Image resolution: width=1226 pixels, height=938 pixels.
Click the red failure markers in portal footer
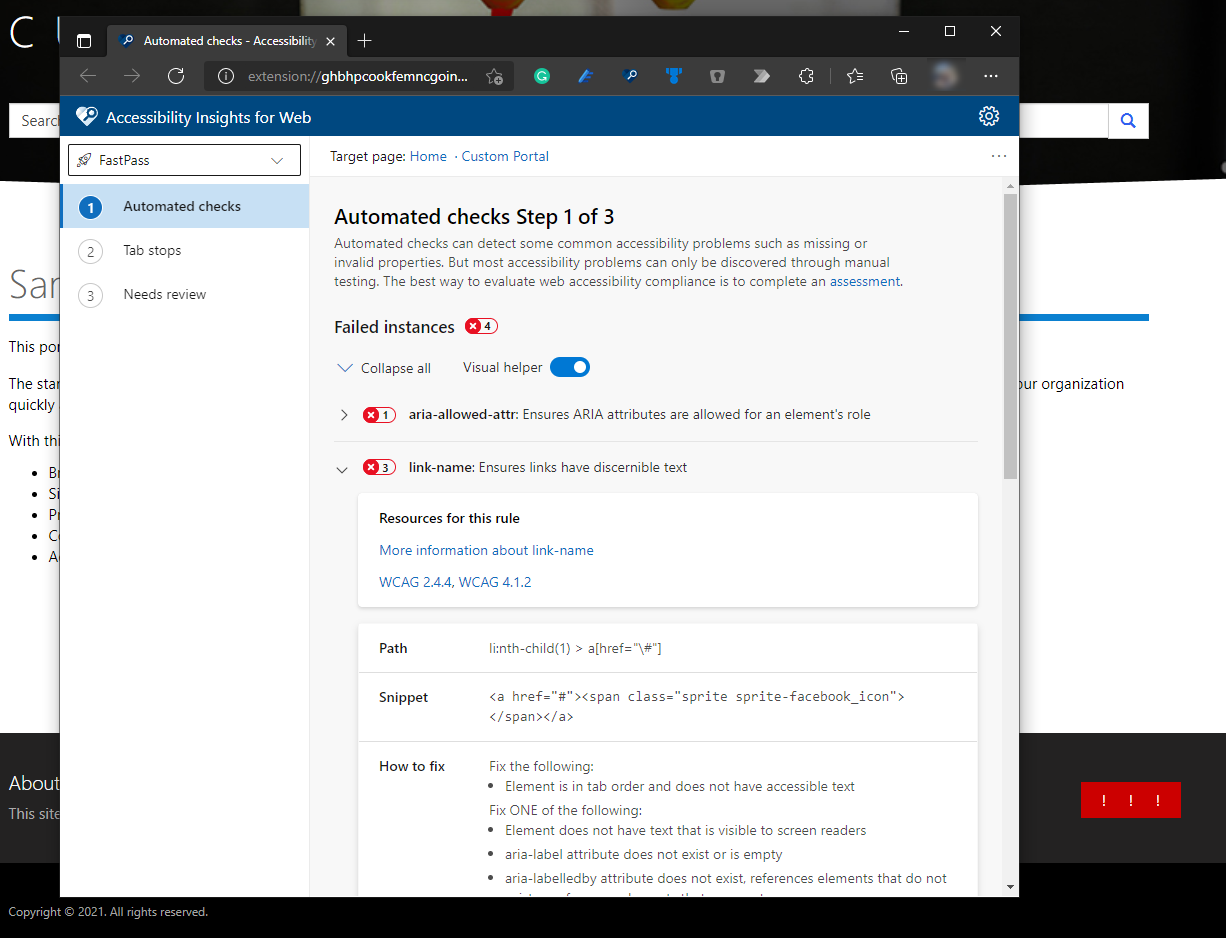point(1131,800)
